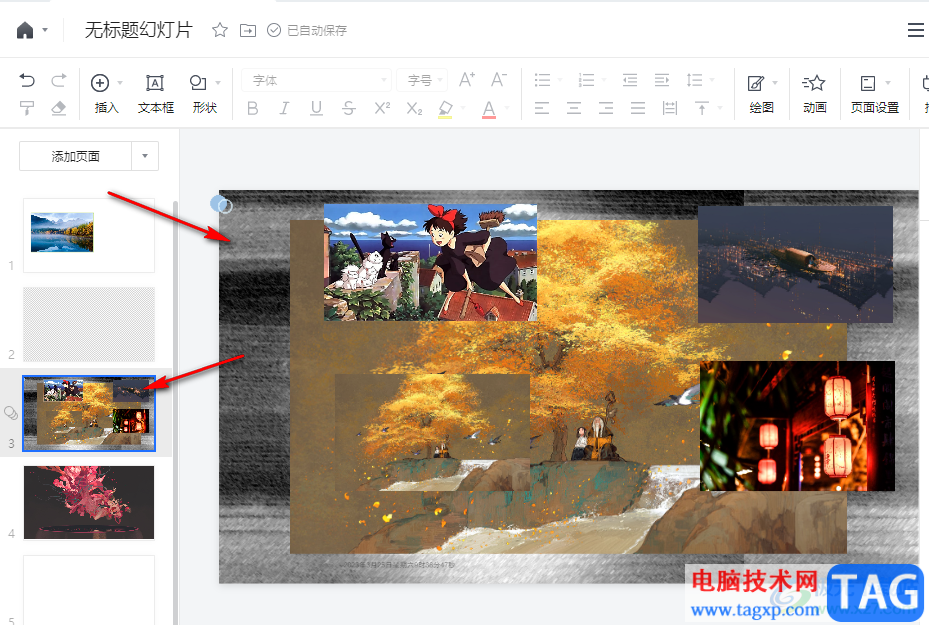Click the clear formatting eraser
Viewport: 929px width, 625px height.
pyautogui.click(x=59, y=108)
